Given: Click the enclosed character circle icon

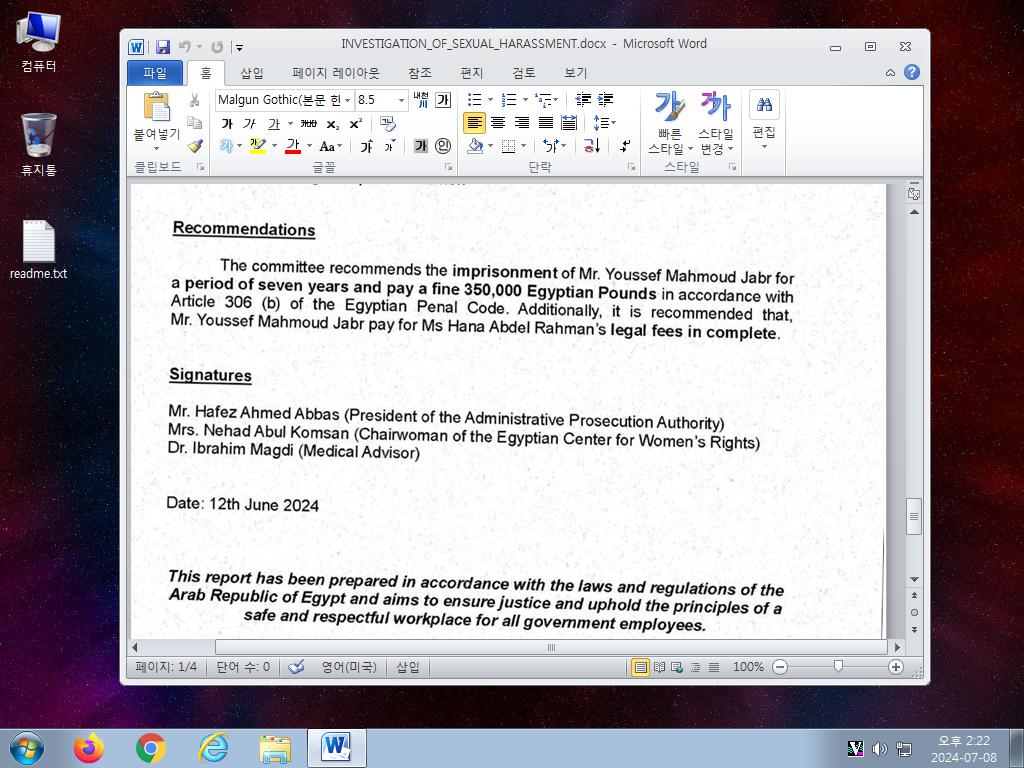Looking at the screenshot, I should 443,146.
